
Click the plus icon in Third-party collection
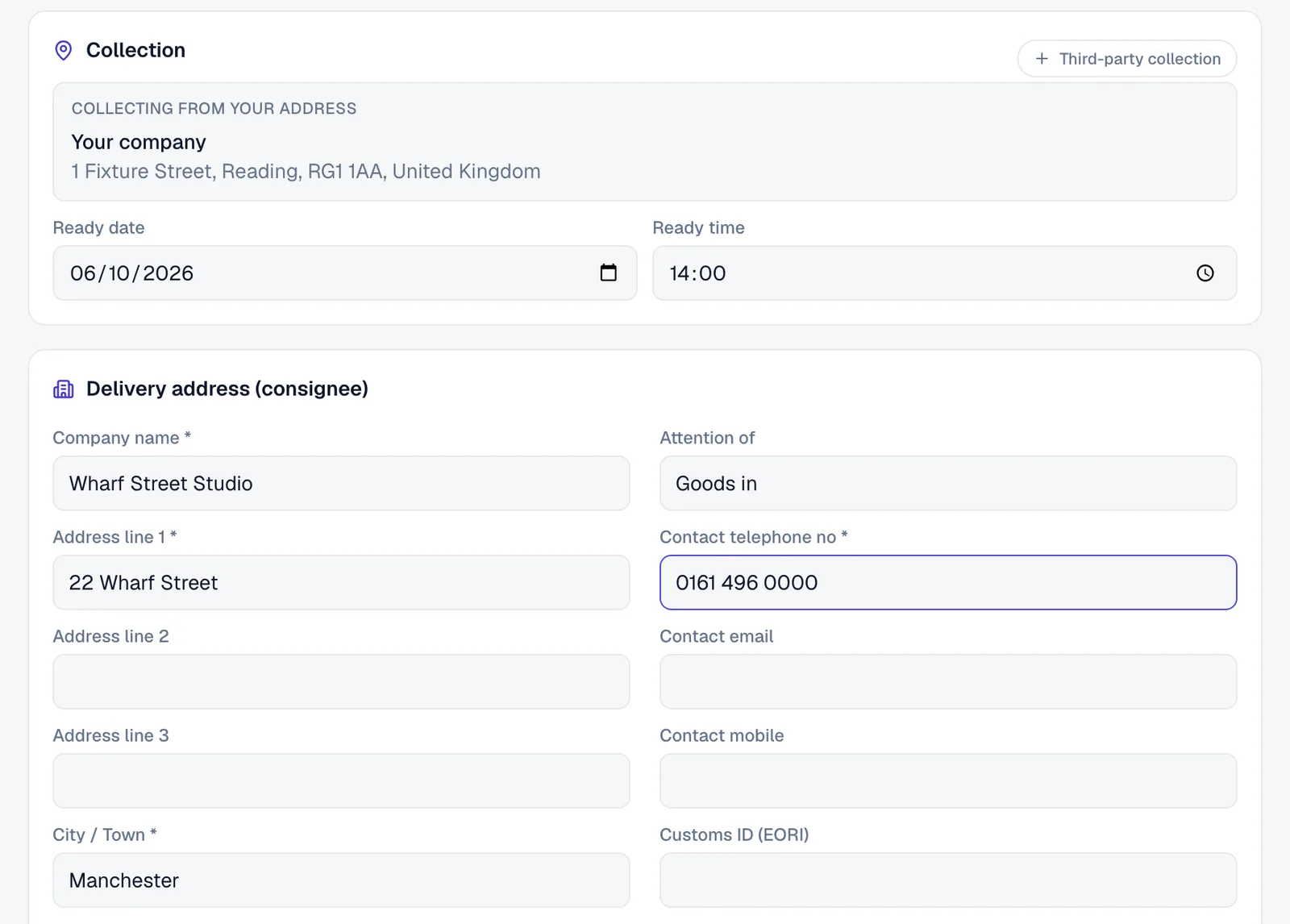[x=1042, y=59]
